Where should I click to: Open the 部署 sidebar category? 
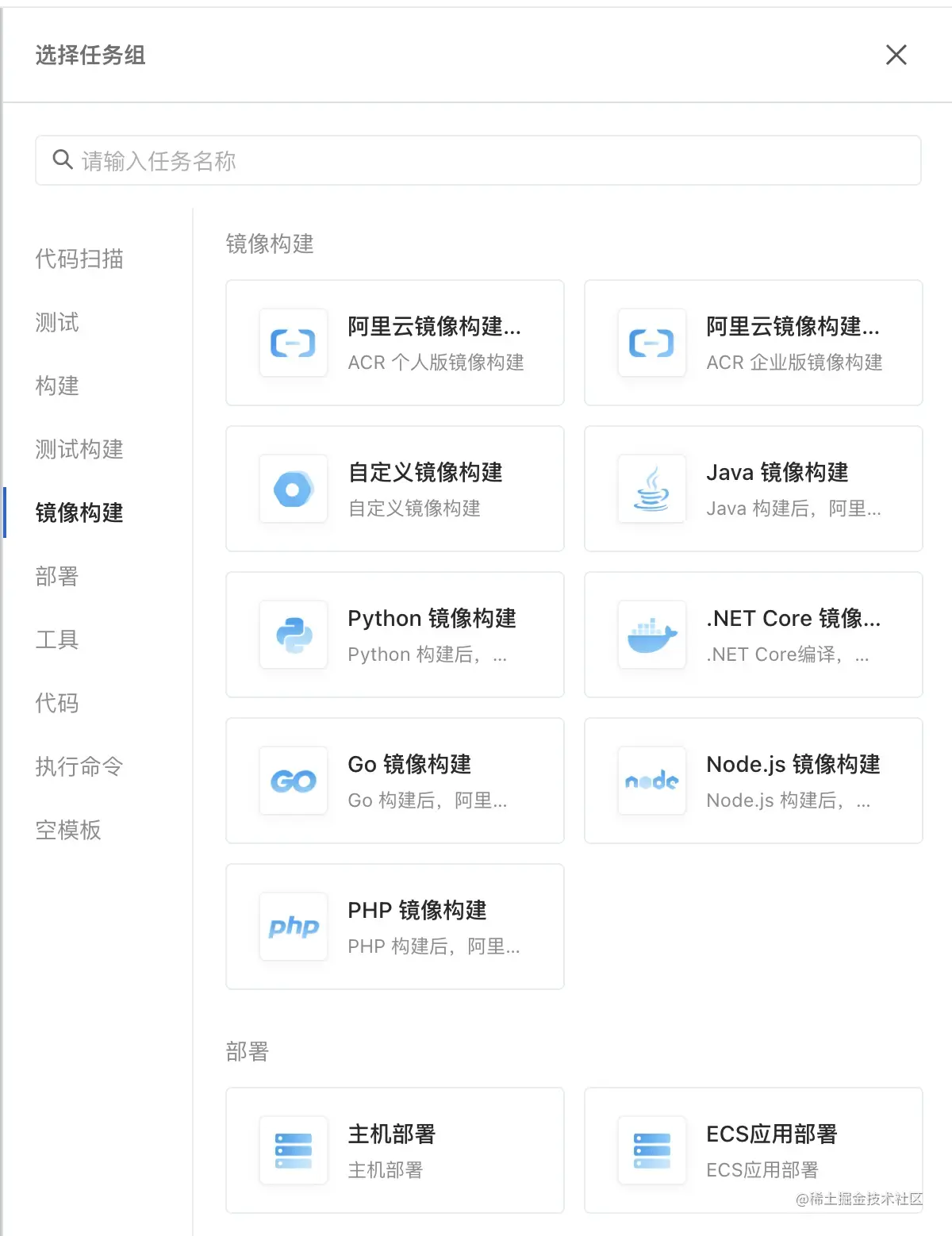57,576
